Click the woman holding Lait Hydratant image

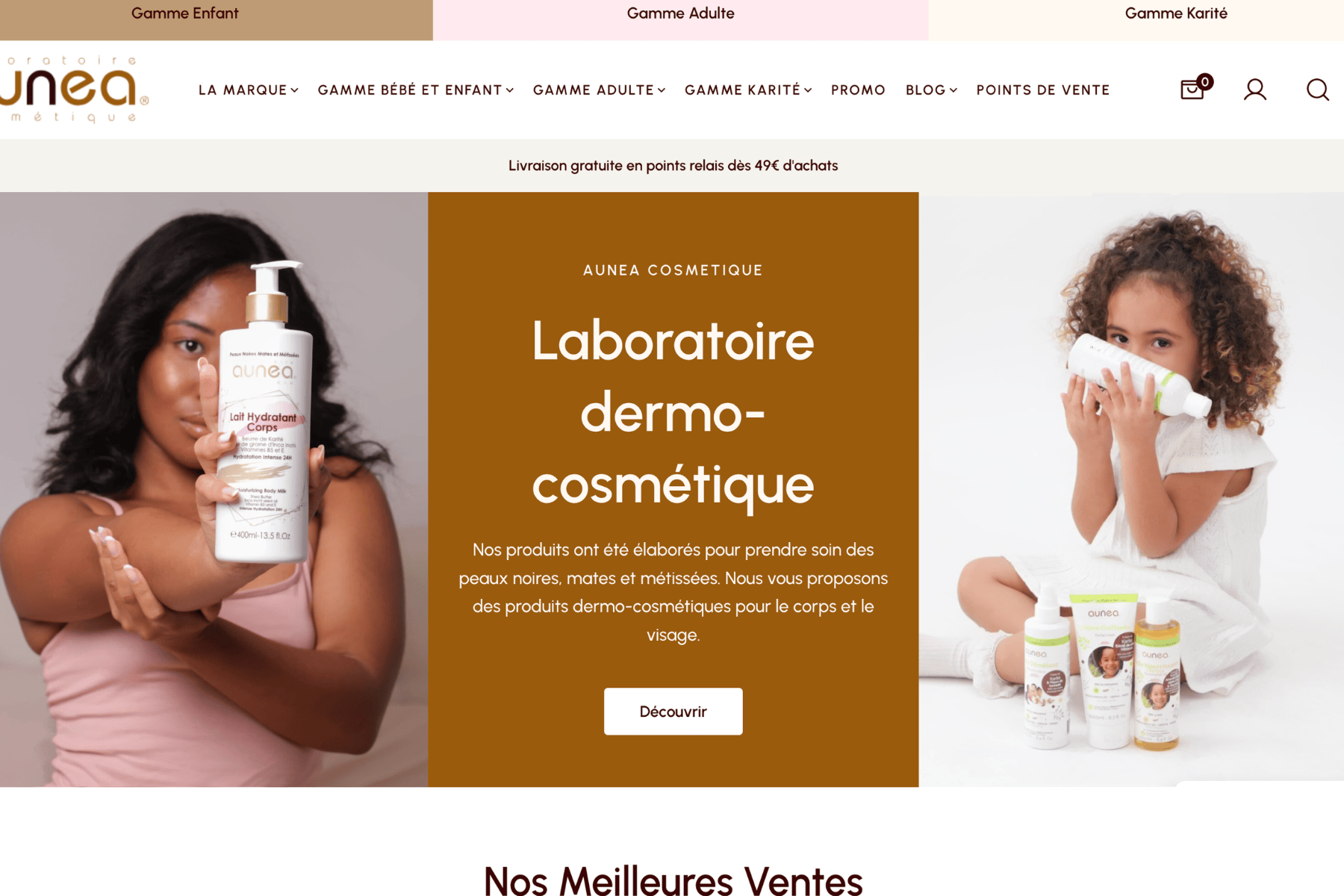214,489
